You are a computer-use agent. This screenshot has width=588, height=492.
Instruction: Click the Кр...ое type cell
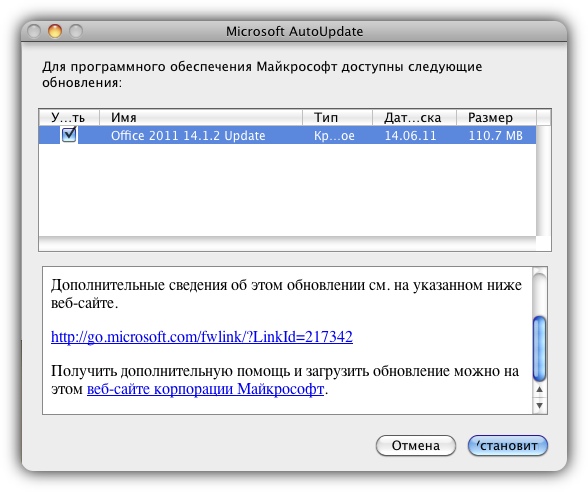point(334,135)
